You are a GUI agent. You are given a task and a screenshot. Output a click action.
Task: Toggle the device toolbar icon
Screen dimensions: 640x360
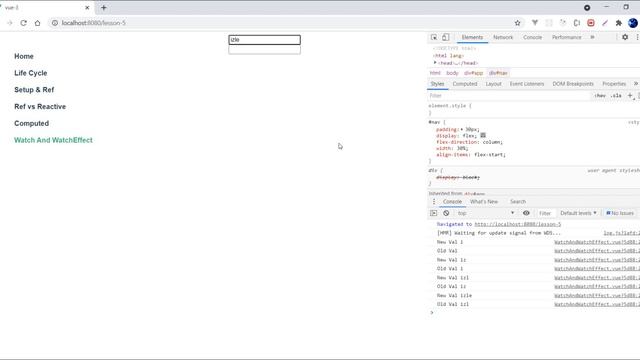pos(445,37)
